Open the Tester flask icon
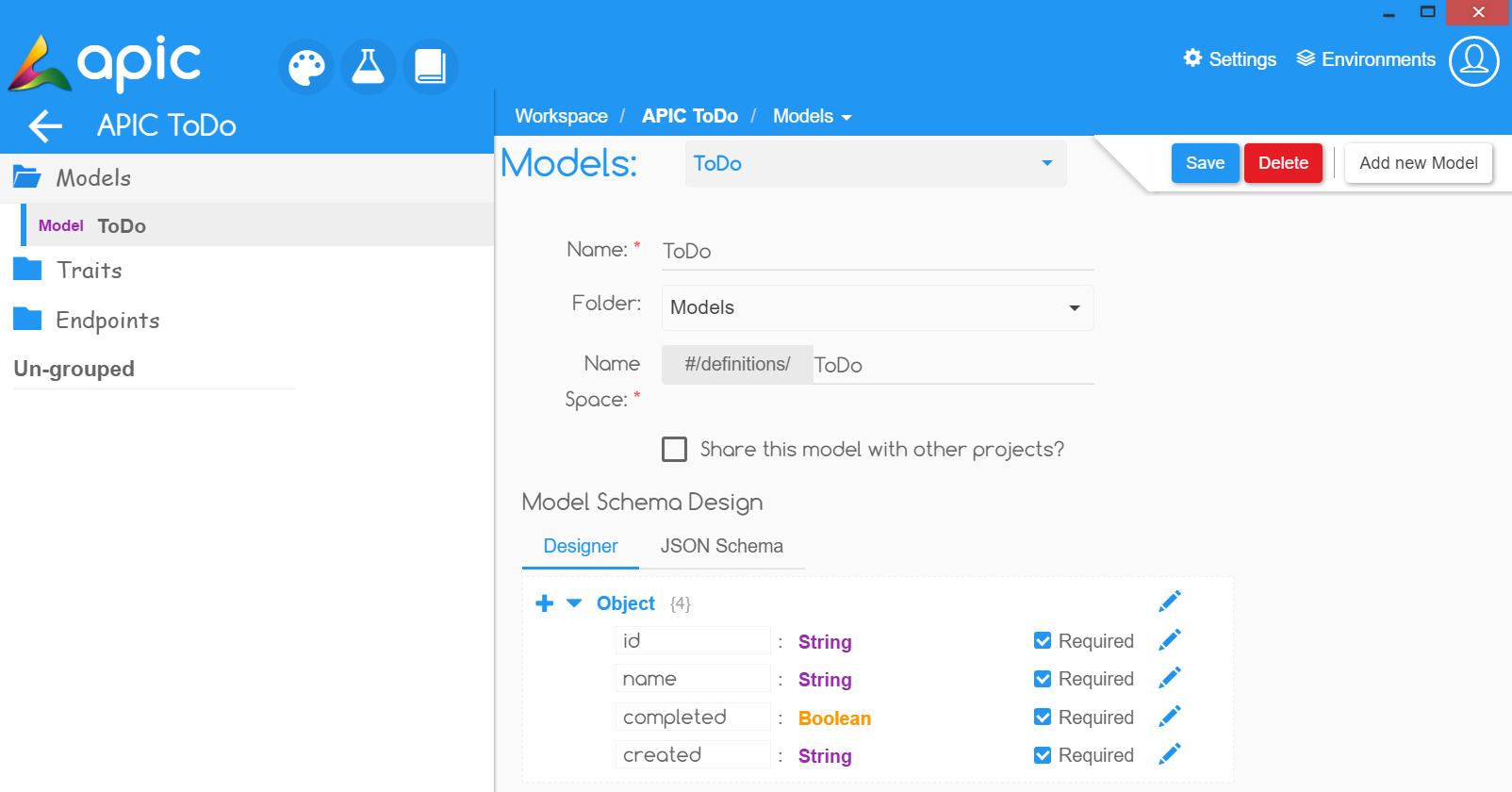The width and height of the screenshot is (1512, 792). (x=368, y=67)
